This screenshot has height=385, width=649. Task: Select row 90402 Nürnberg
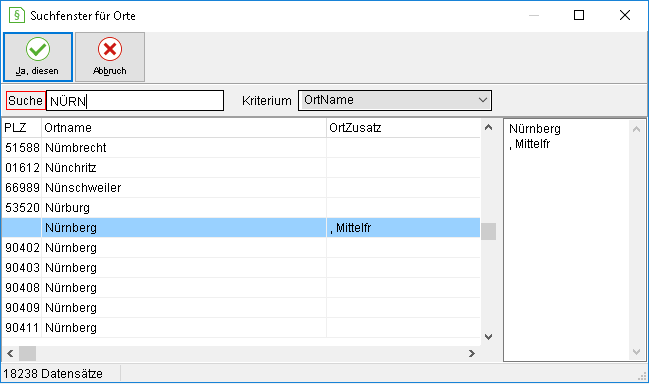coord(241,248)
